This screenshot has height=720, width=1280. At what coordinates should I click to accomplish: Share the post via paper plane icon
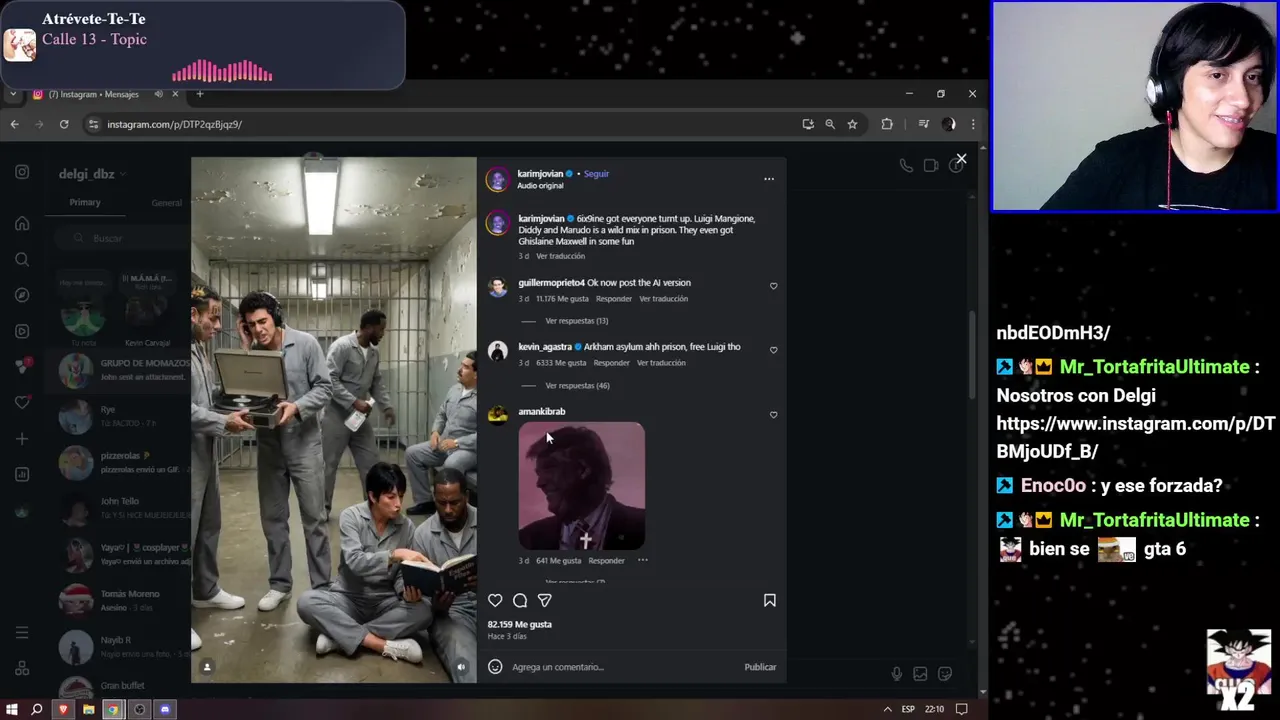(x=545, y=600)
